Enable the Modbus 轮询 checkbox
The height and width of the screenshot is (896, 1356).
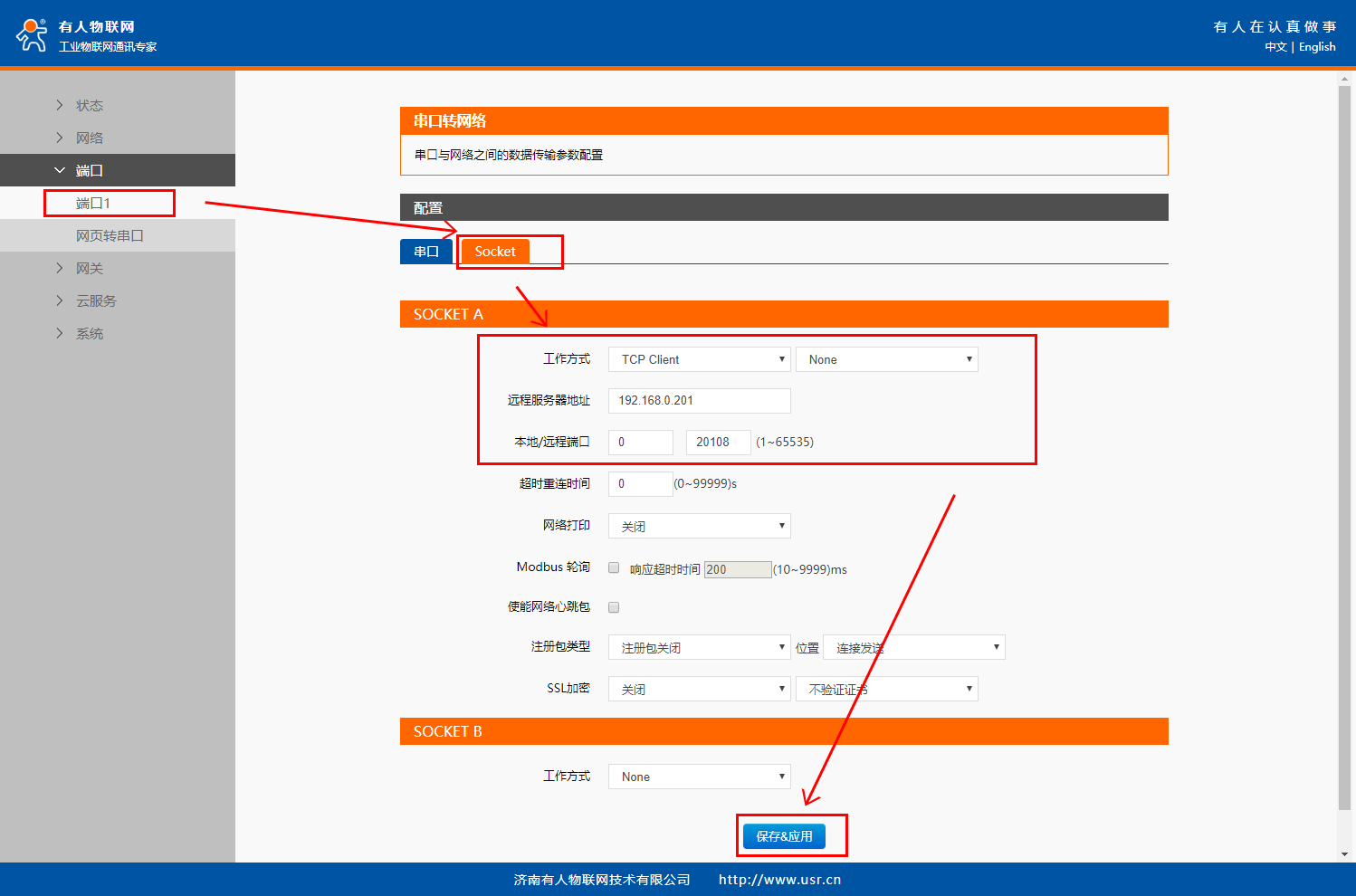click(614, 567)
